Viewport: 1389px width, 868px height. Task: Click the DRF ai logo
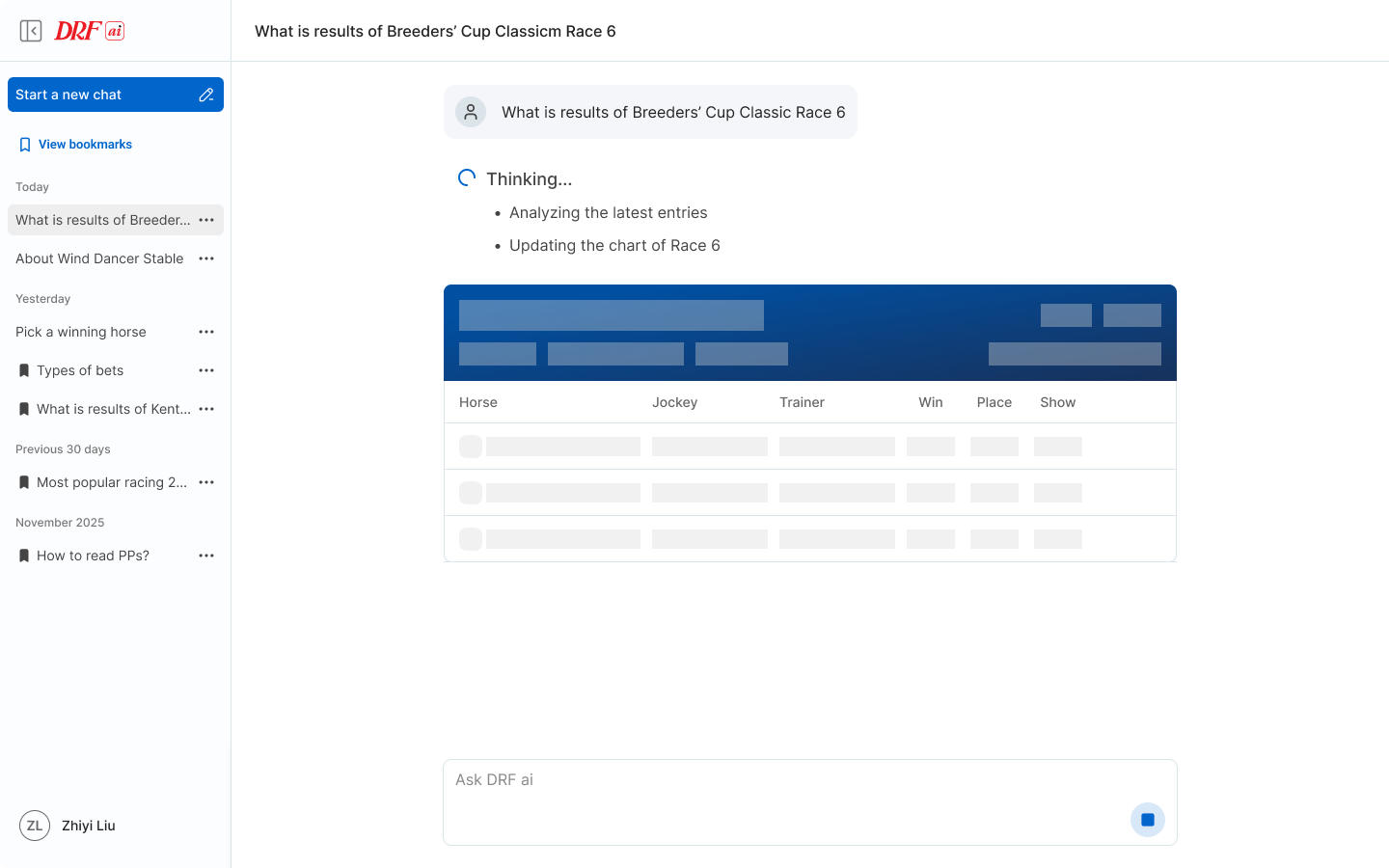click(x=90, y=31)
